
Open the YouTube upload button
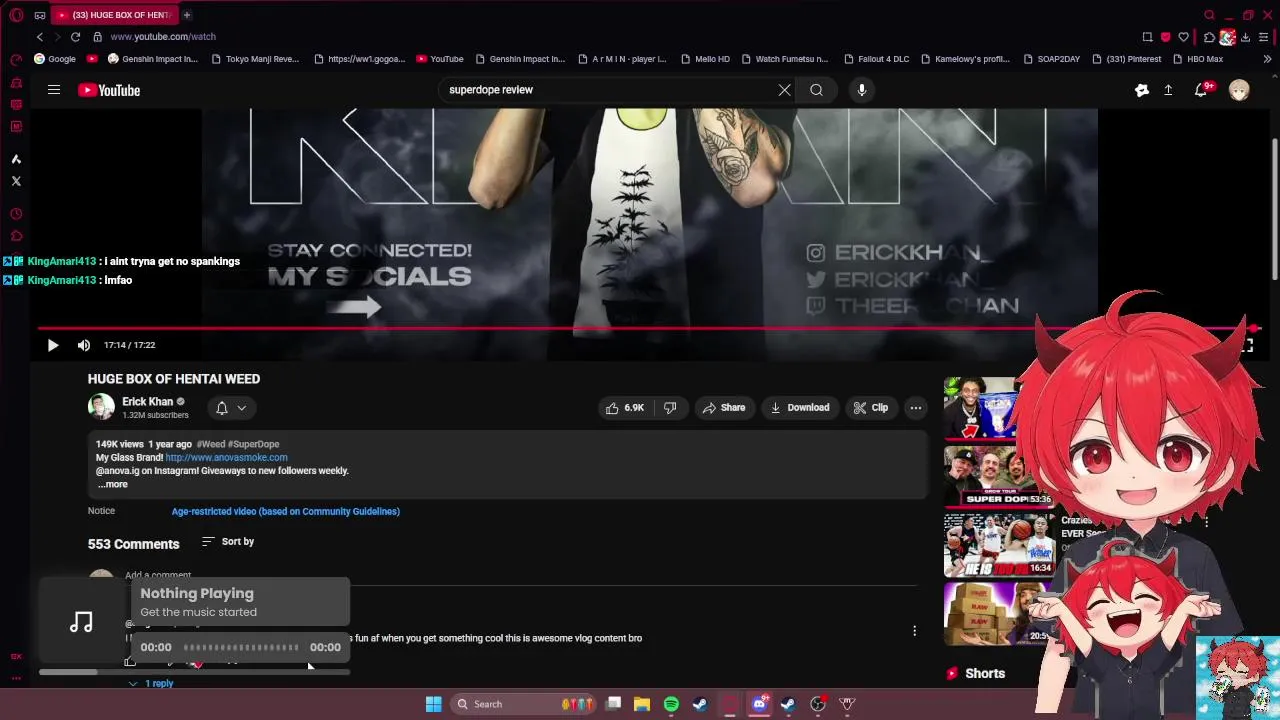click(1168, 90)
